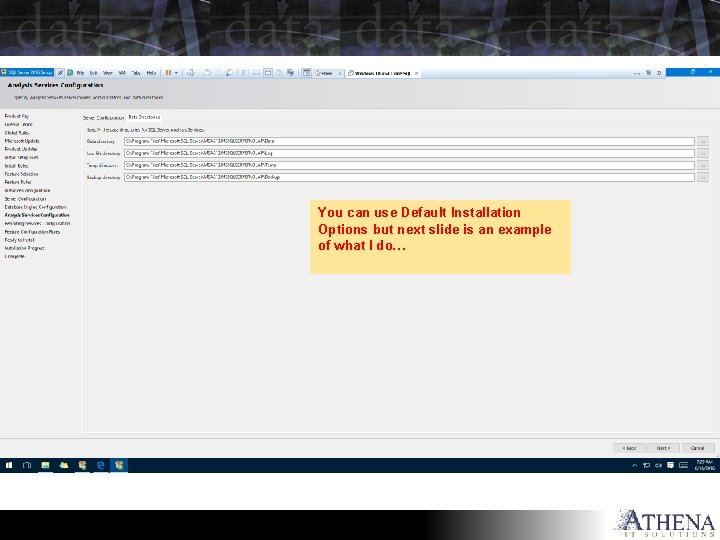
Task: Open the explorer window icon on the taskbar
Action: point(45,465)
